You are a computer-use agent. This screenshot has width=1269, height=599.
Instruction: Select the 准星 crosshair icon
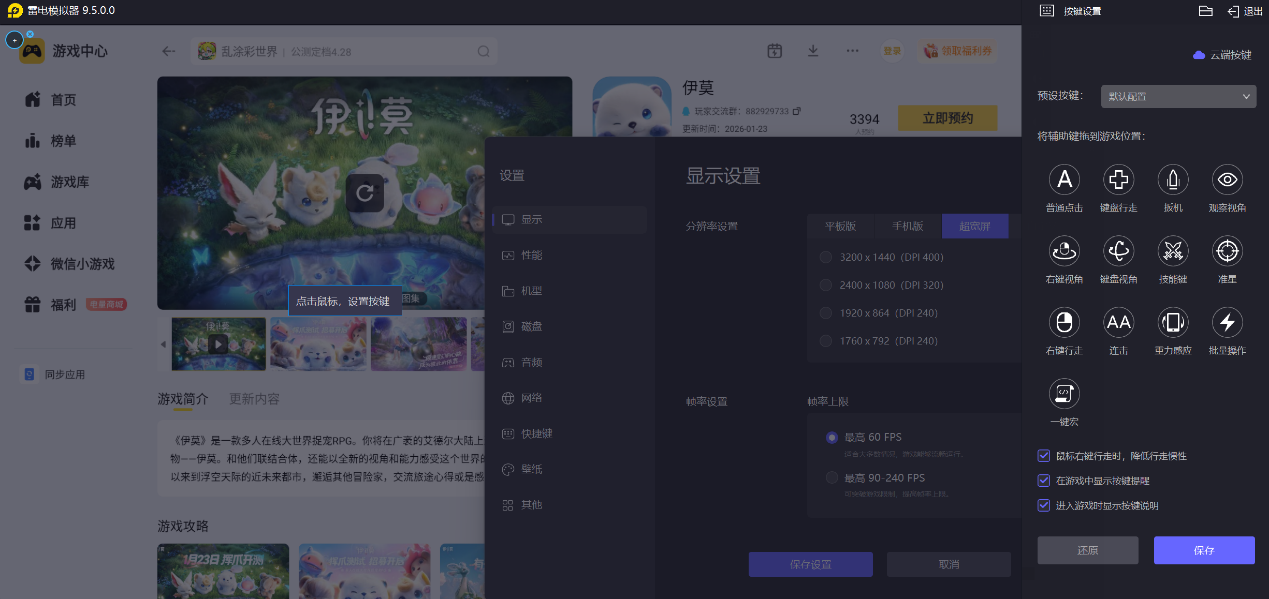tap(1227, 251)
